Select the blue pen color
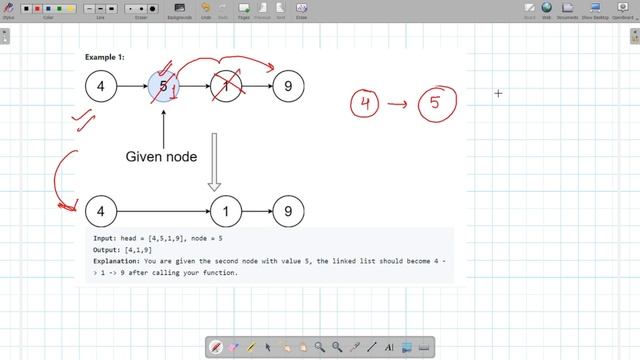This screenshot has width=640, height=360. point(48,9)
